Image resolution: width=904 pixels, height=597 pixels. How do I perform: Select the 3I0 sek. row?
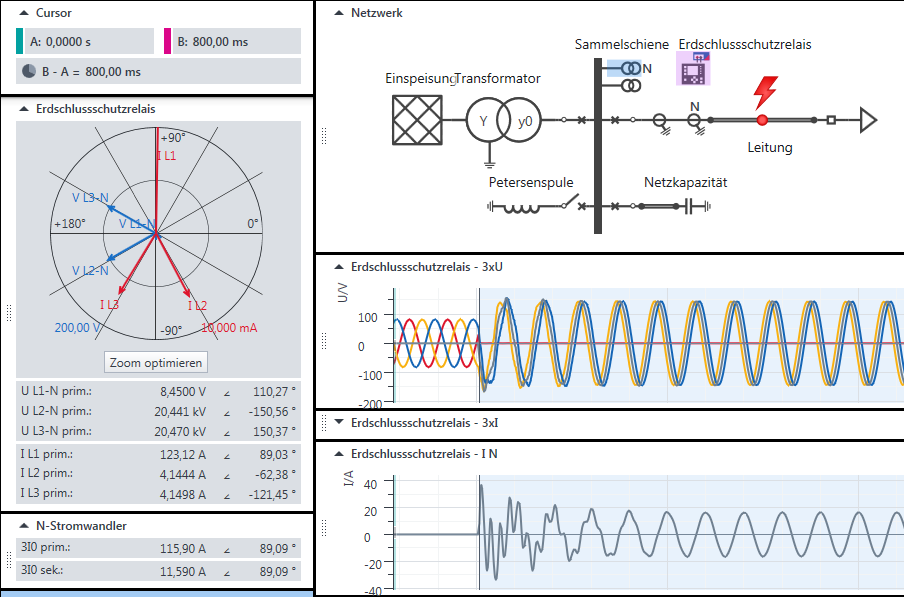[159, 570]
